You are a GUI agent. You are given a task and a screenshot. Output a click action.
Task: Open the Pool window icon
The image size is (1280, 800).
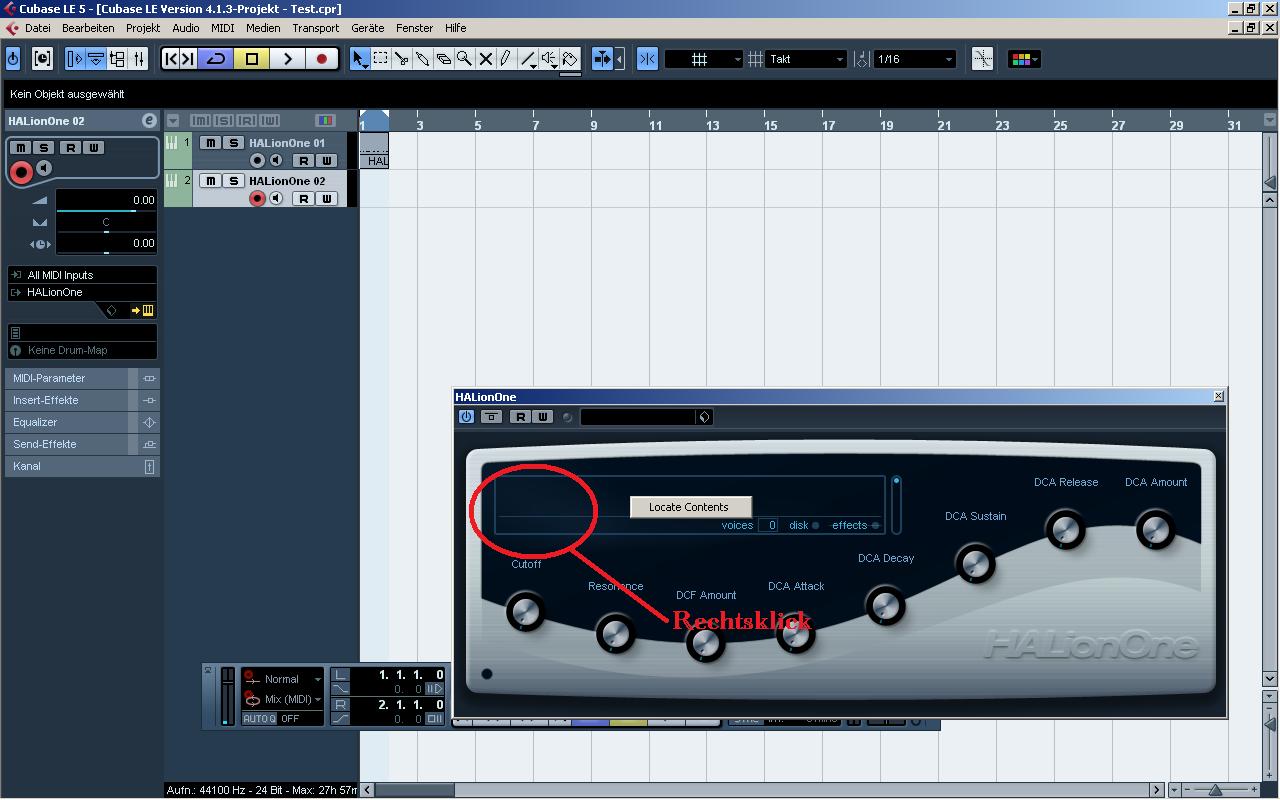tap(117, 59)
